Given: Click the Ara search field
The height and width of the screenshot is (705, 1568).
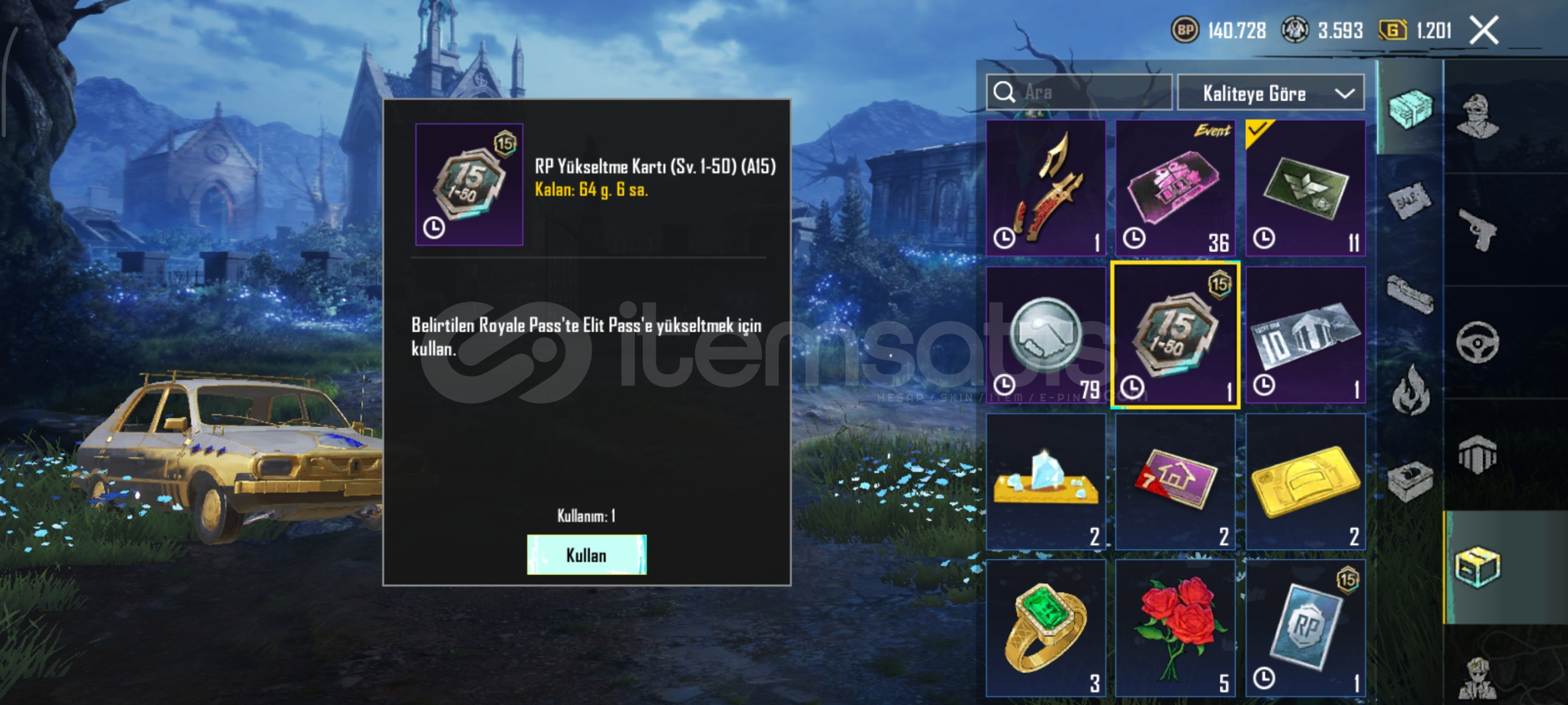Looking at the screenshot, I should 1079,93.
